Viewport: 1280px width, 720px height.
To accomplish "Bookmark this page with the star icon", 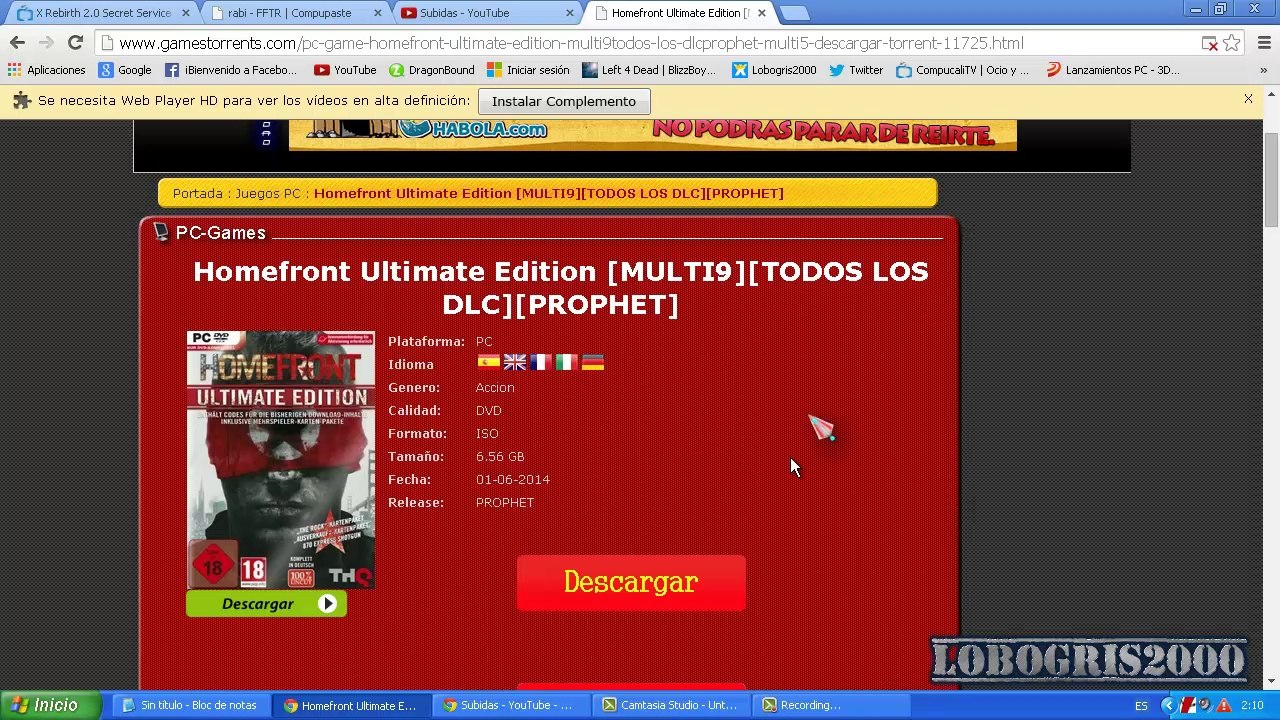I will tap(1232, 43).
